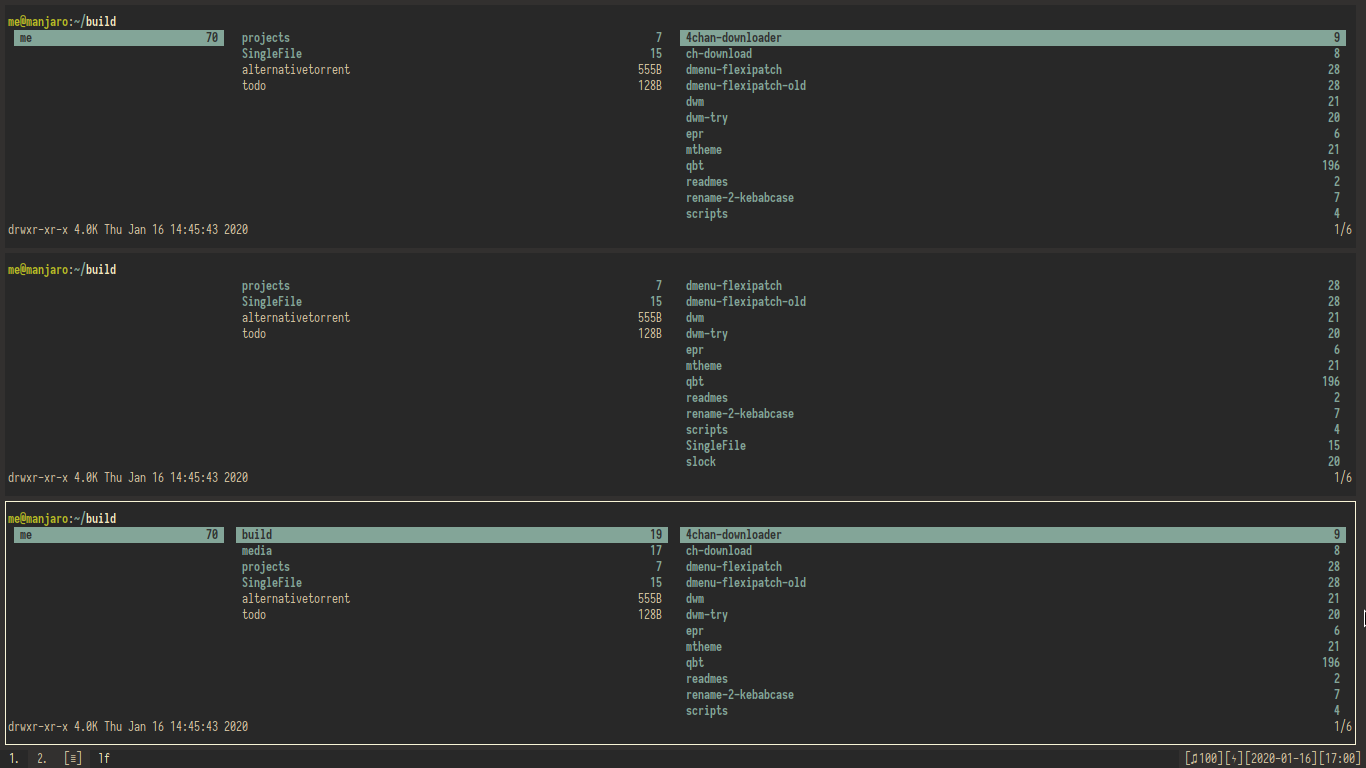Click the rename-2-kebabcase folder
Viewport: 1366px width, 768px height.
[x=740, y=197]
